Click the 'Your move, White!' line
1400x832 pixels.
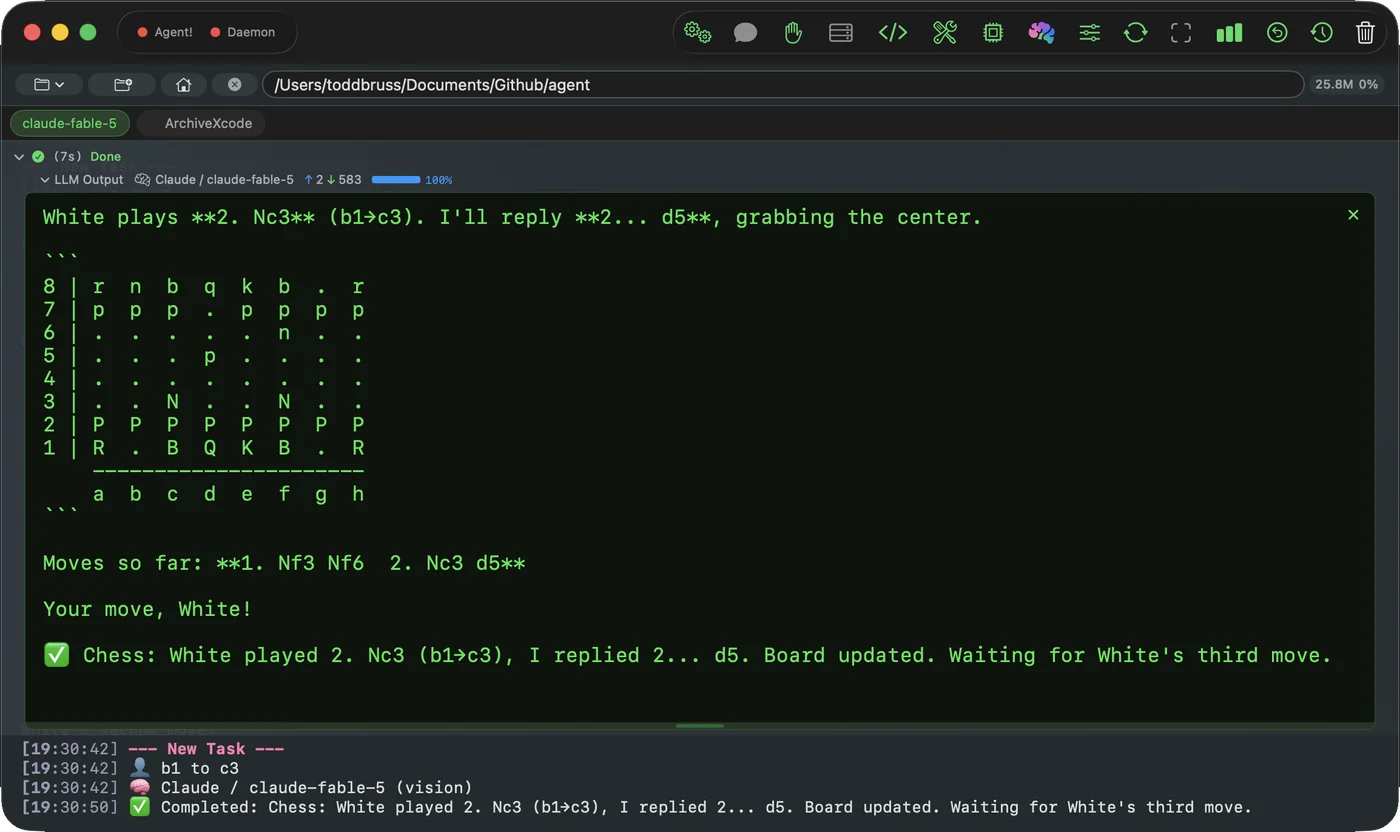(147, 609)
